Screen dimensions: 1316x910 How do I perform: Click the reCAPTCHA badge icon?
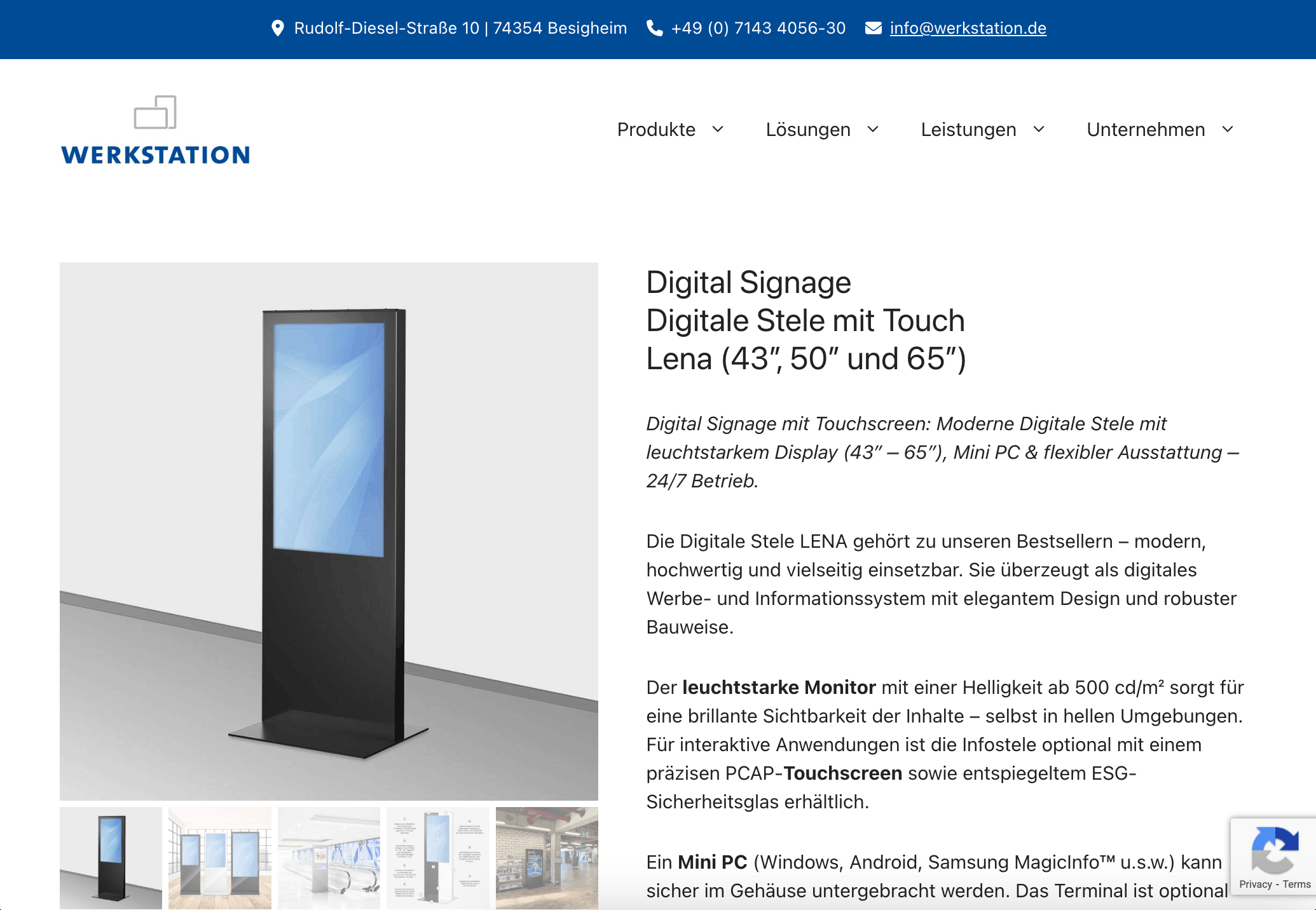(x=1274, y=850)
